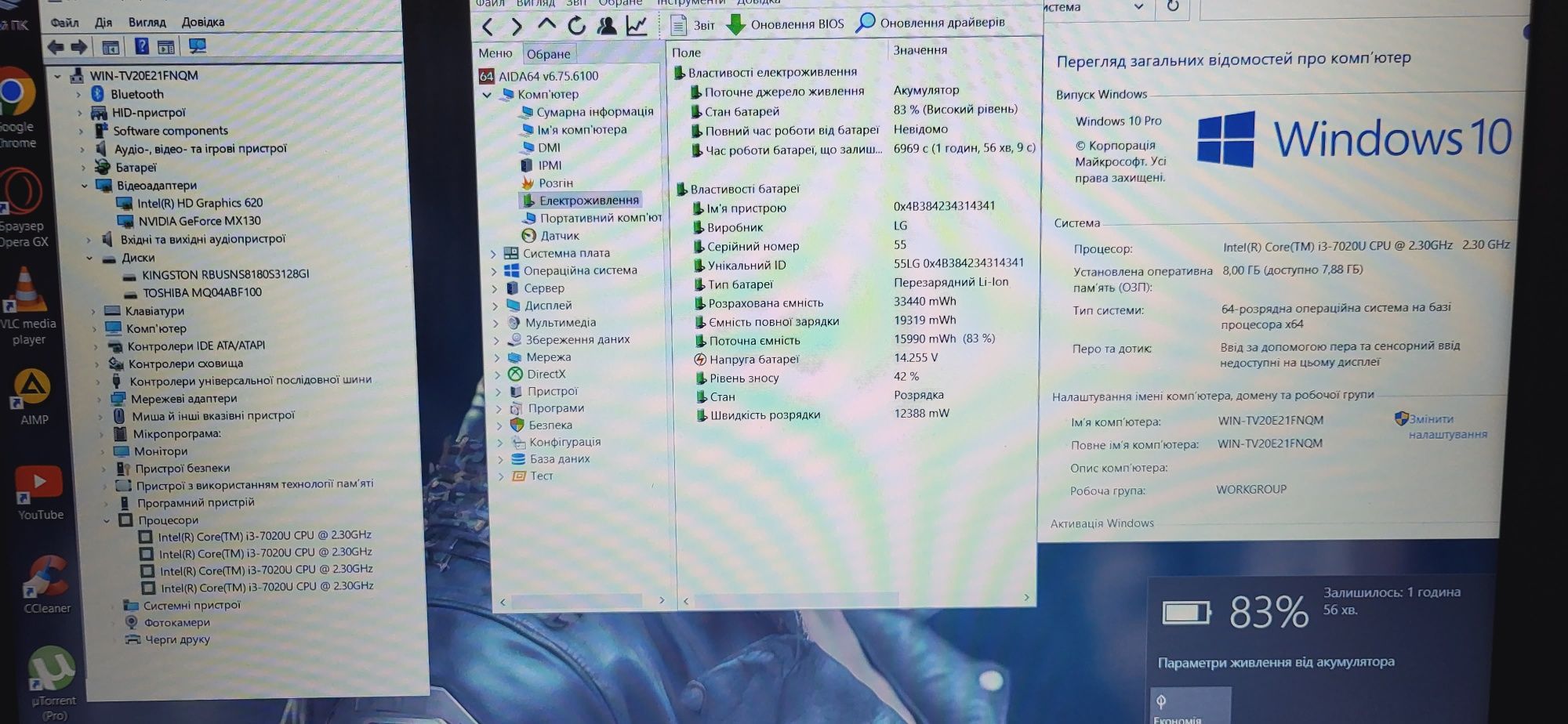Switch to the Обране tab in AIDA64
The height and width of the screenshot is (724, 1568).
coord(548,54)
